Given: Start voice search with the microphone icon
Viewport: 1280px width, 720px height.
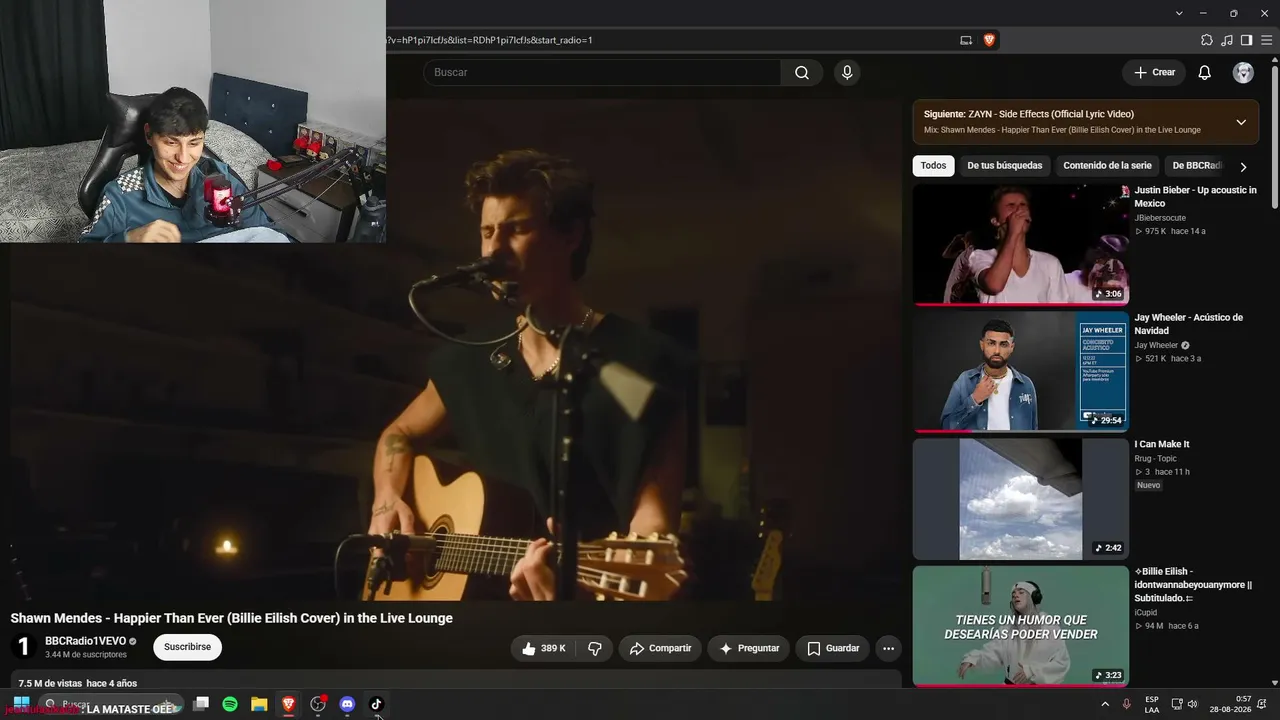Looking at the screenshot, I should pos(847,72).
